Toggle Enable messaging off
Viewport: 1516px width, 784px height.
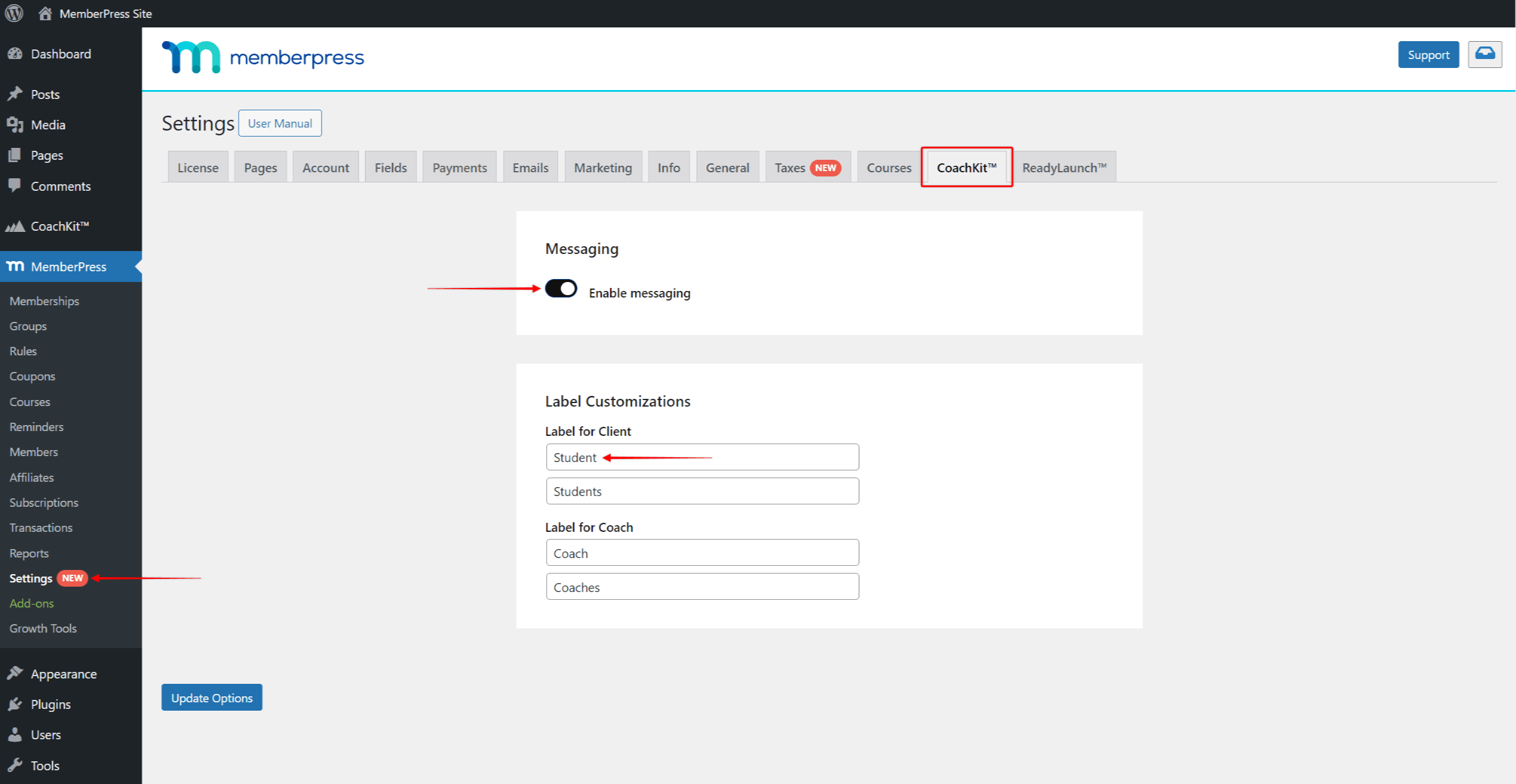(x=561, y=289)
